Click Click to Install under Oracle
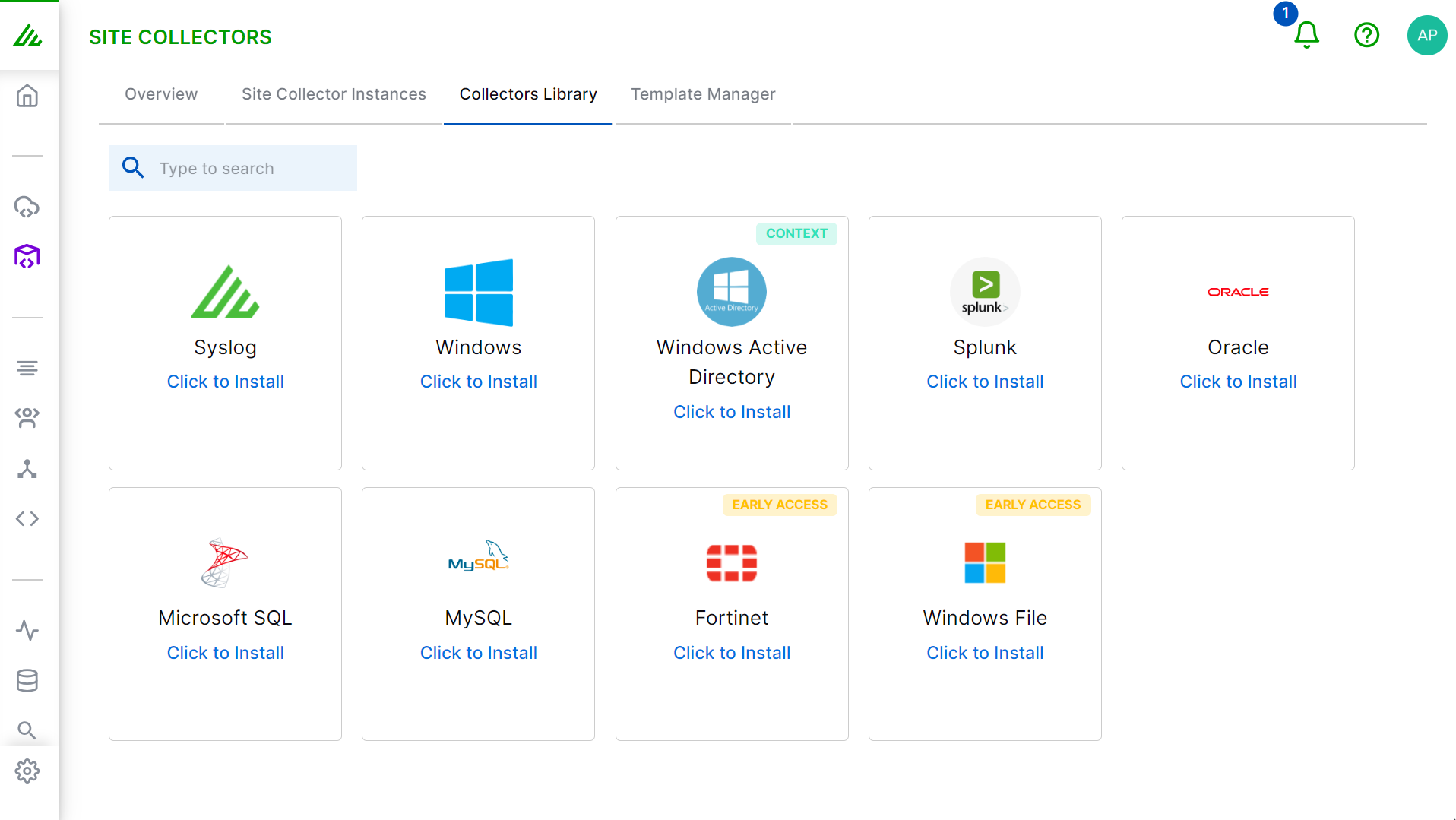This screenshot has width=1456, height=820. (1238, 382)
